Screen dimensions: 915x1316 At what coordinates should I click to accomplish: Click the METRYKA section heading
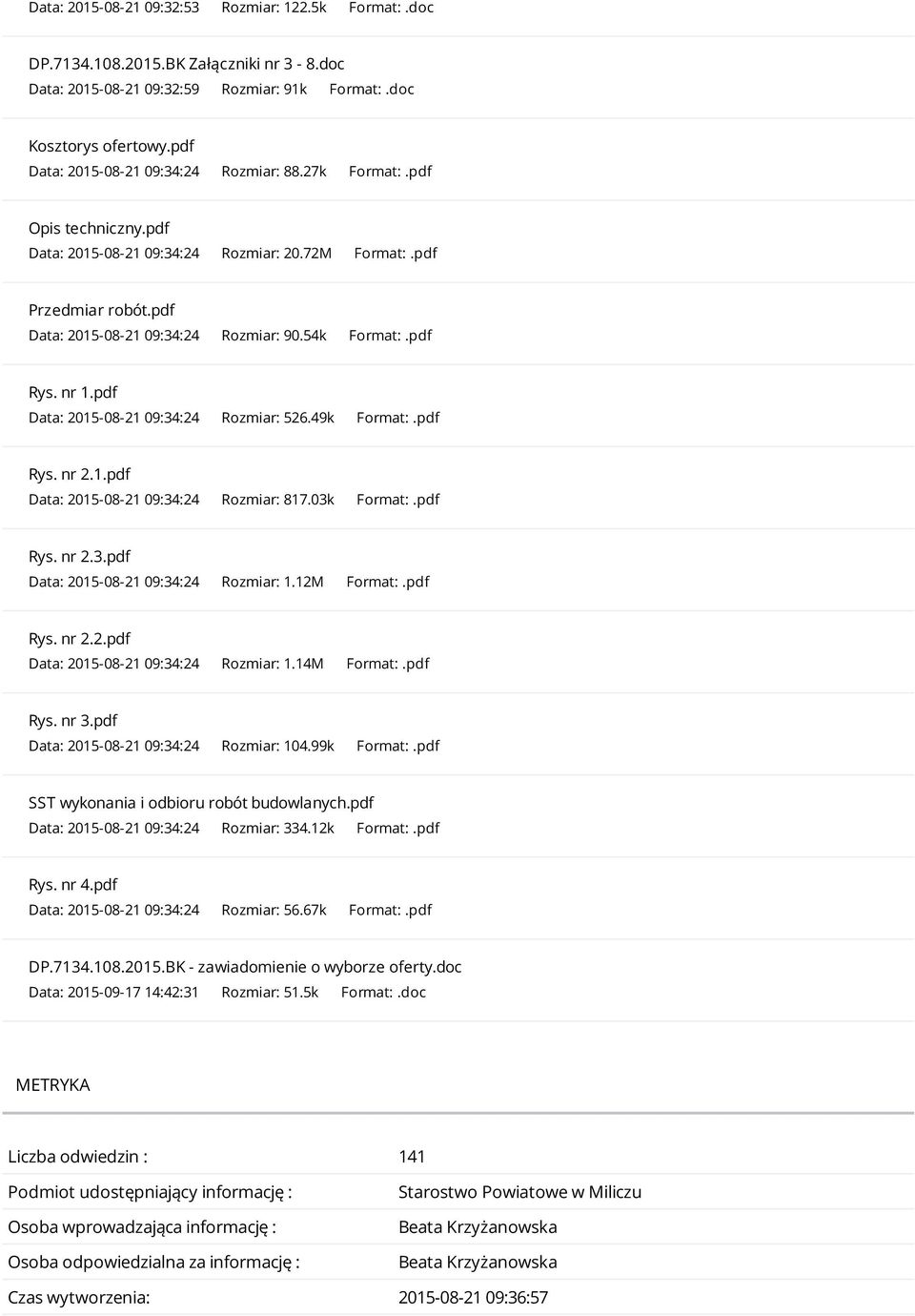(53, 1085)
